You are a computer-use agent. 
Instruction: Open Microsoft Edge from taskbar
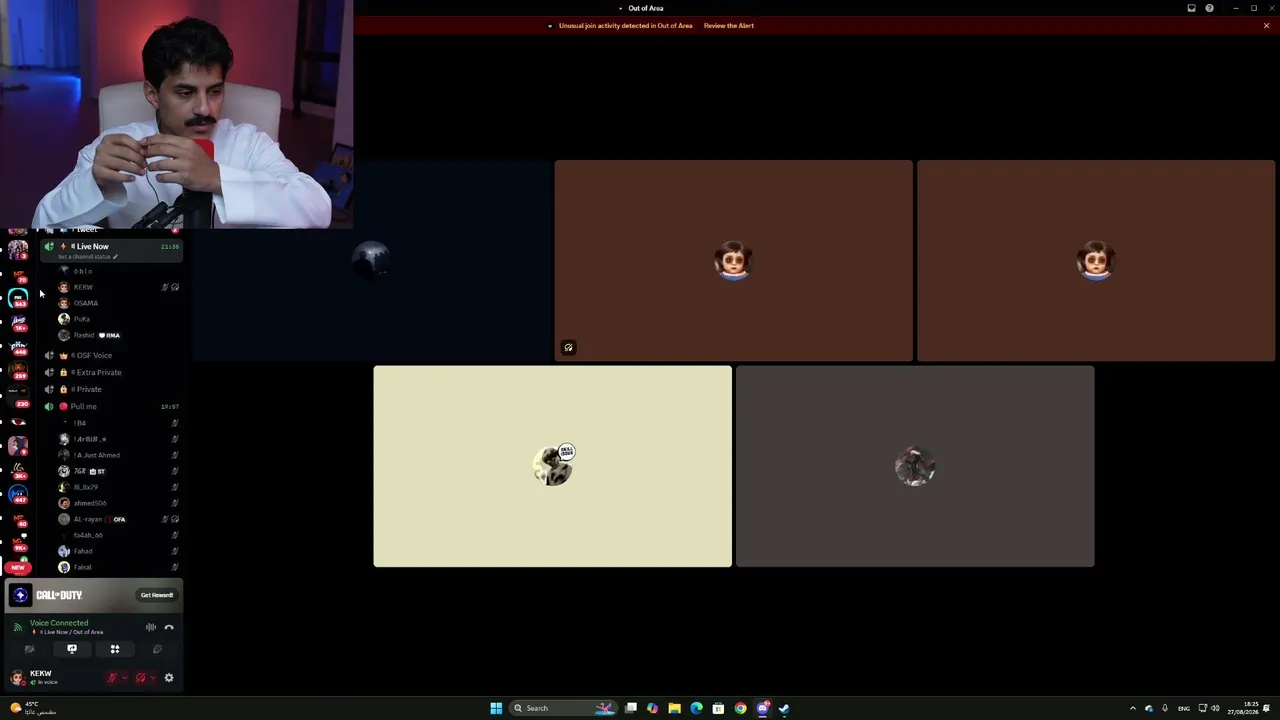click(697, 708)
